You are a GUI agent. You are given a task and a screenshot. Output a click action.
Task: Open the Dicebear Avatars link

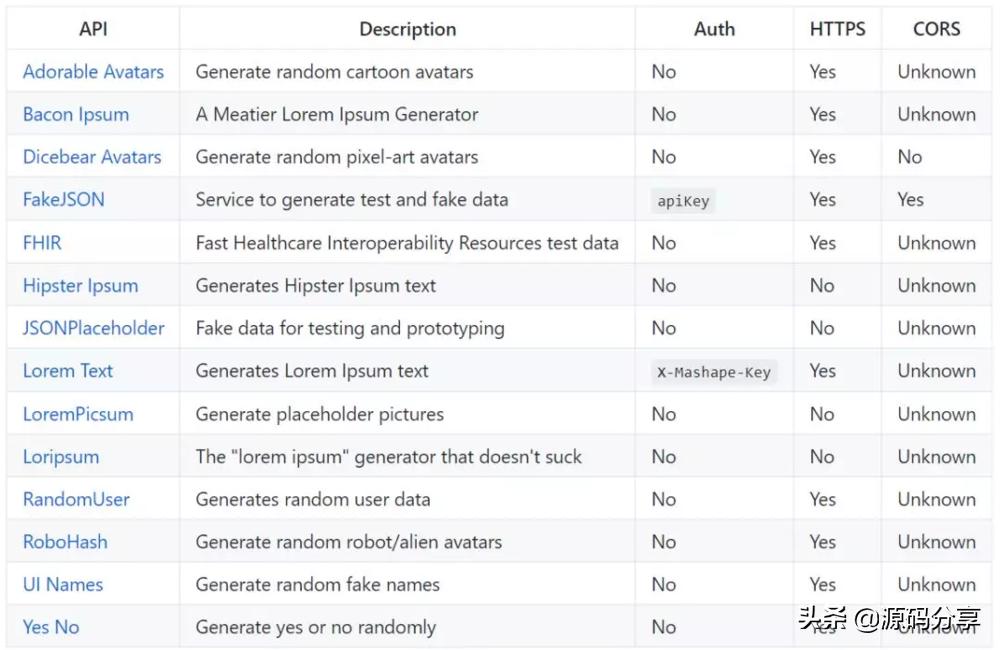coord(92,157)
